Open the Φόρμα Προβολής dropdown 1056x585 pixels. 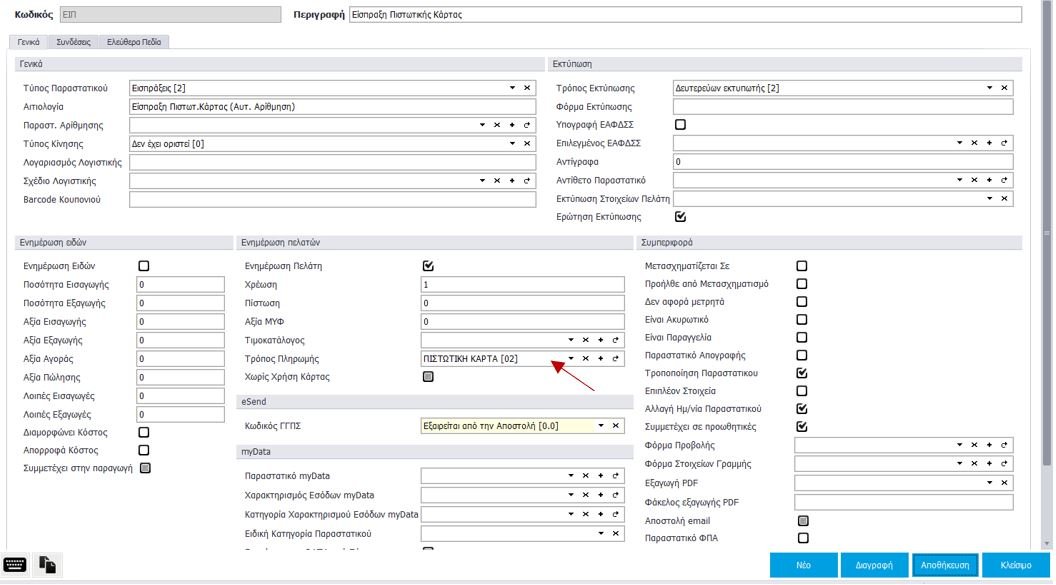pos(960,445)
